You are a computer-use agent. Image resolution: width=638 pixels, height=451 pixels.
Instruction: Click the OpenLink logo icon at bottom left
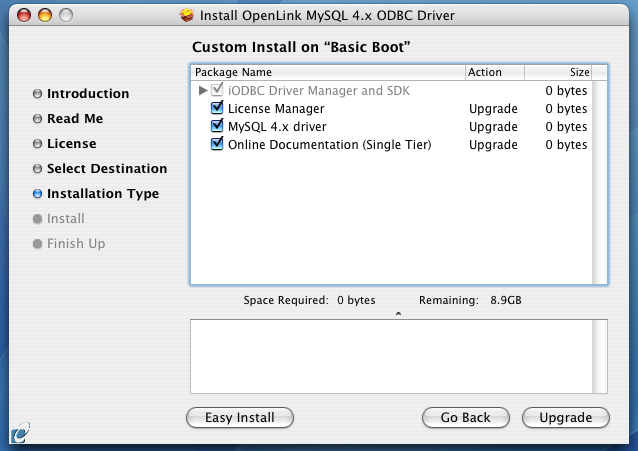(20, 433)
